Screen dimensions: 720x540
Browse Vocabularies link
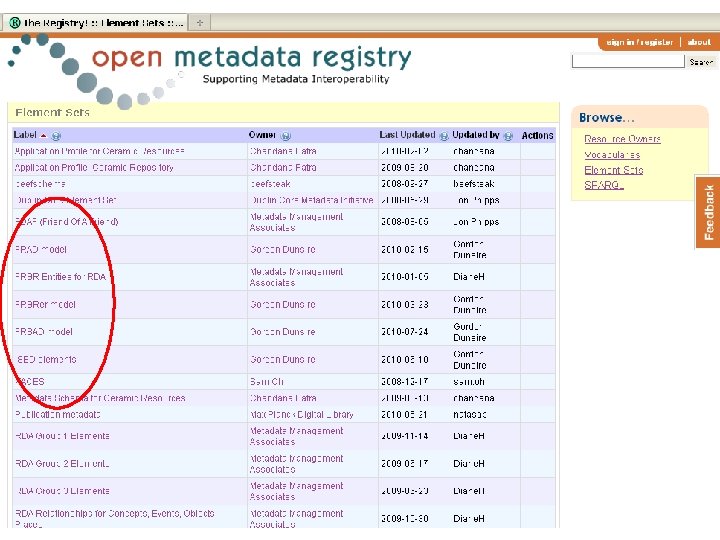[612, 155]
